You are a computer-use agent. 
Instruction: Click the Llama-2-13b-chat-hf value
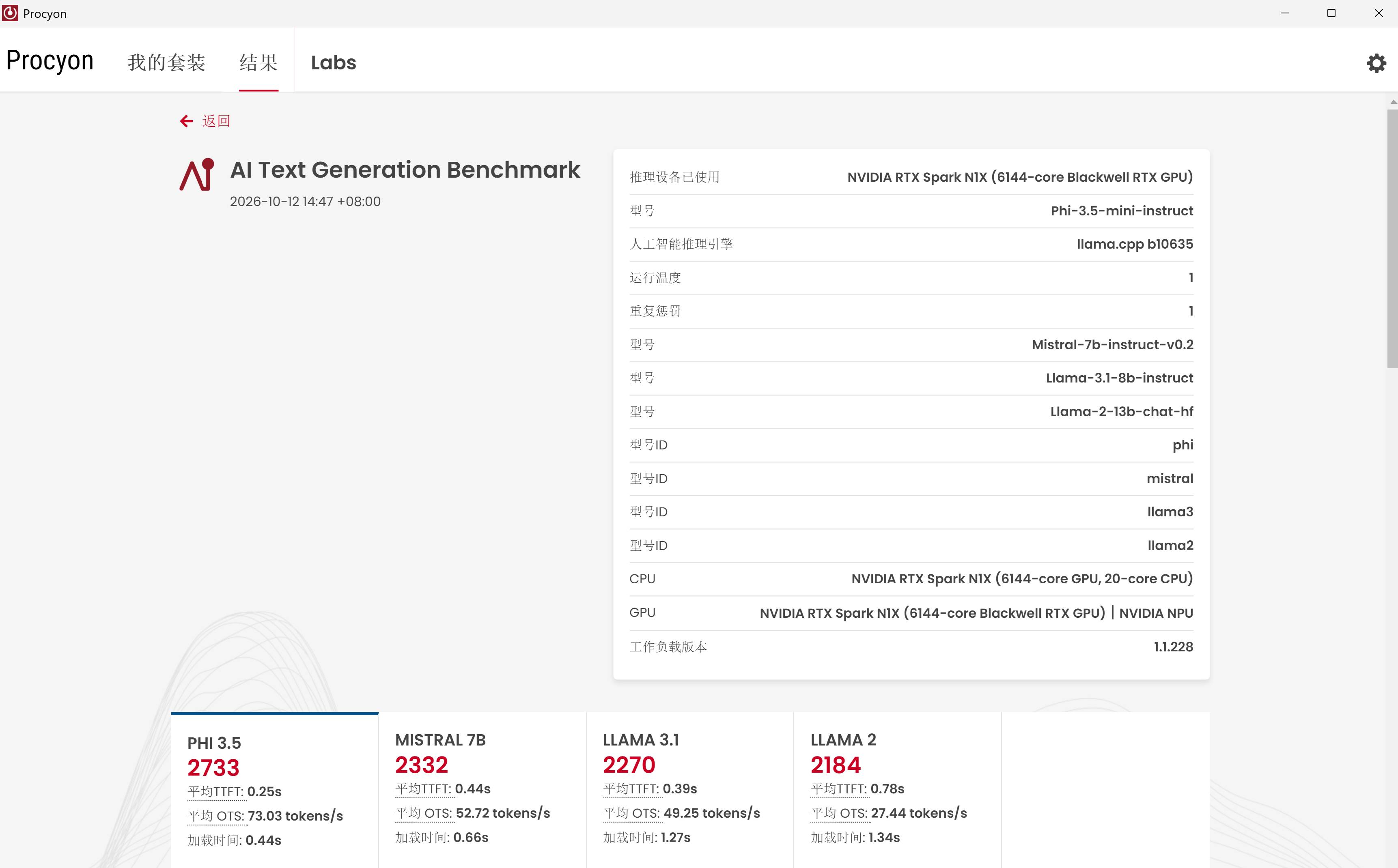tap(1122, 412)
